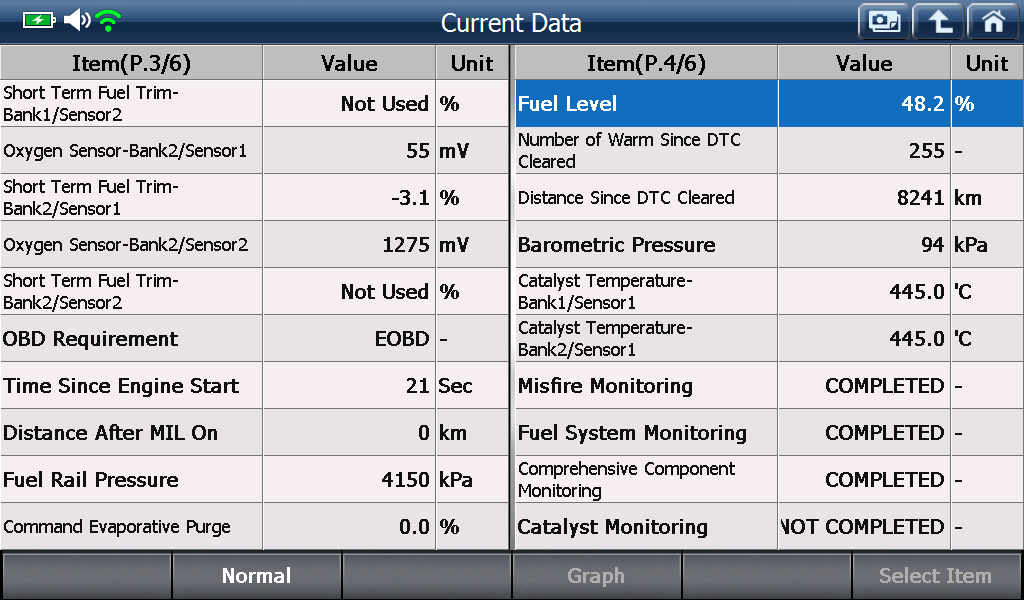The height and width of the screenshot is (600, 1024).
Task: Open the Graph view button
Action: (596, 576)
